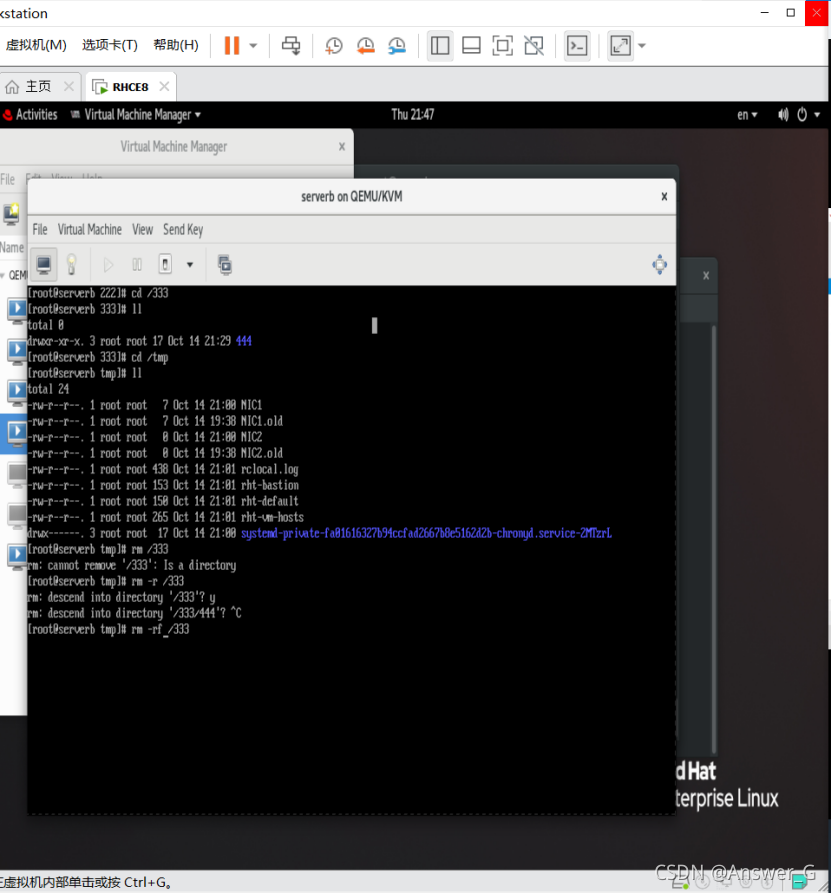Screen dimensions: 831x893
Task: Close the serverb on QEMU/KVM window
Action: [x=664, y=196]
